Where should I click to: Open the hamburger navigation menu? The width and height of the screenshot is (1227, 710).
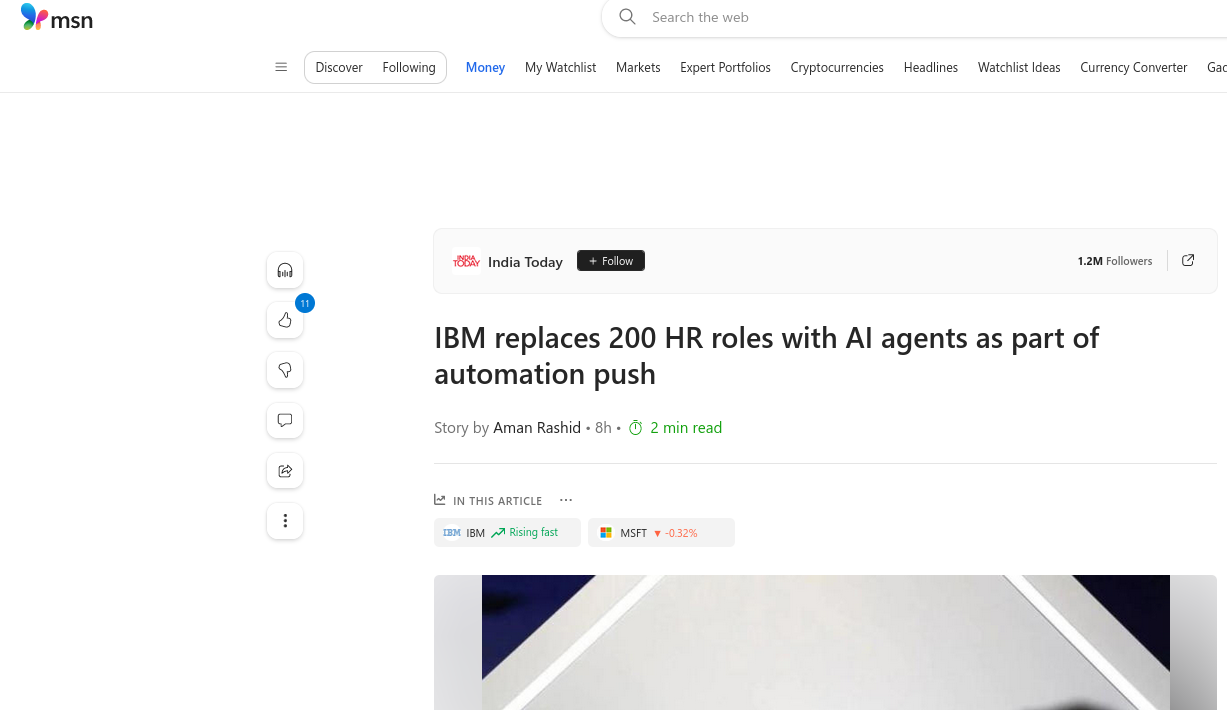point(281,67)
